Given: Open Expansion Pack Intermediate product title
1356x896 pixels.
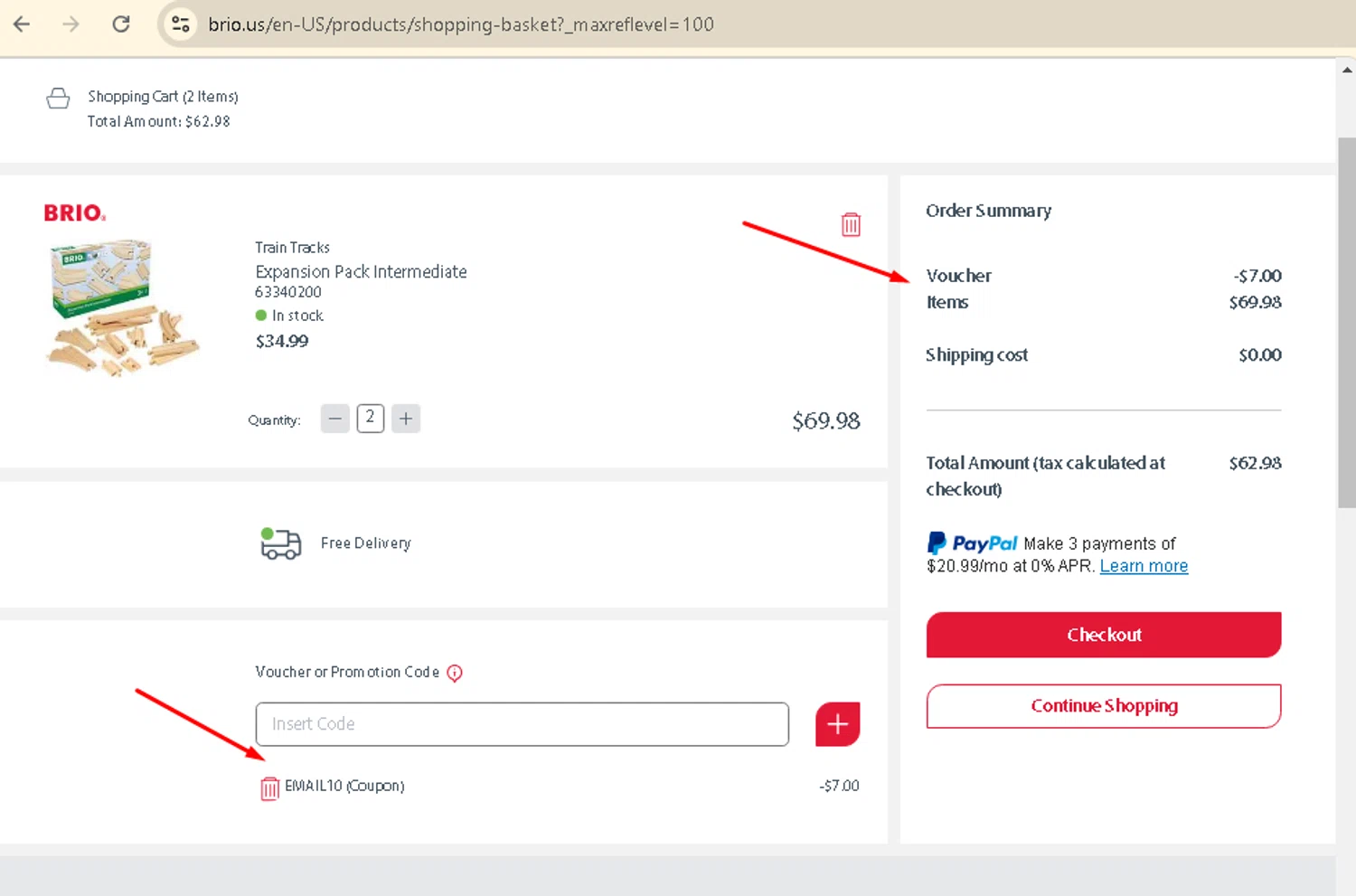Looking at the screenshot, I should tap(361, 271).
